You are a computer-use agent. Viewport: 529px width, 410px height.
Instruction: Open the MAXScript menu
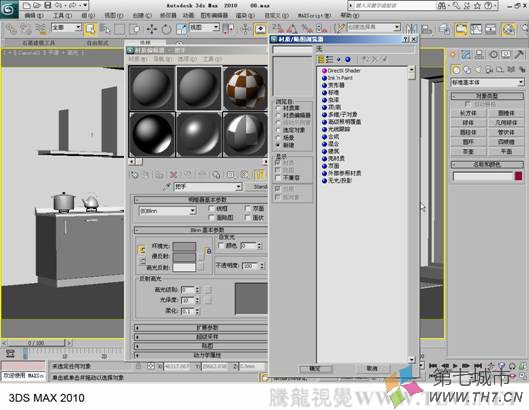pyautogui.click(x=314, y=16)
